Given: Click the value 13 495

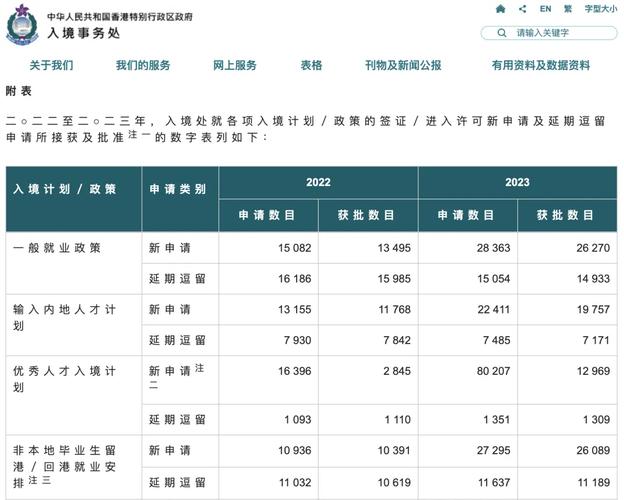Looking at the screenshot, I should [x=394, y=248].
